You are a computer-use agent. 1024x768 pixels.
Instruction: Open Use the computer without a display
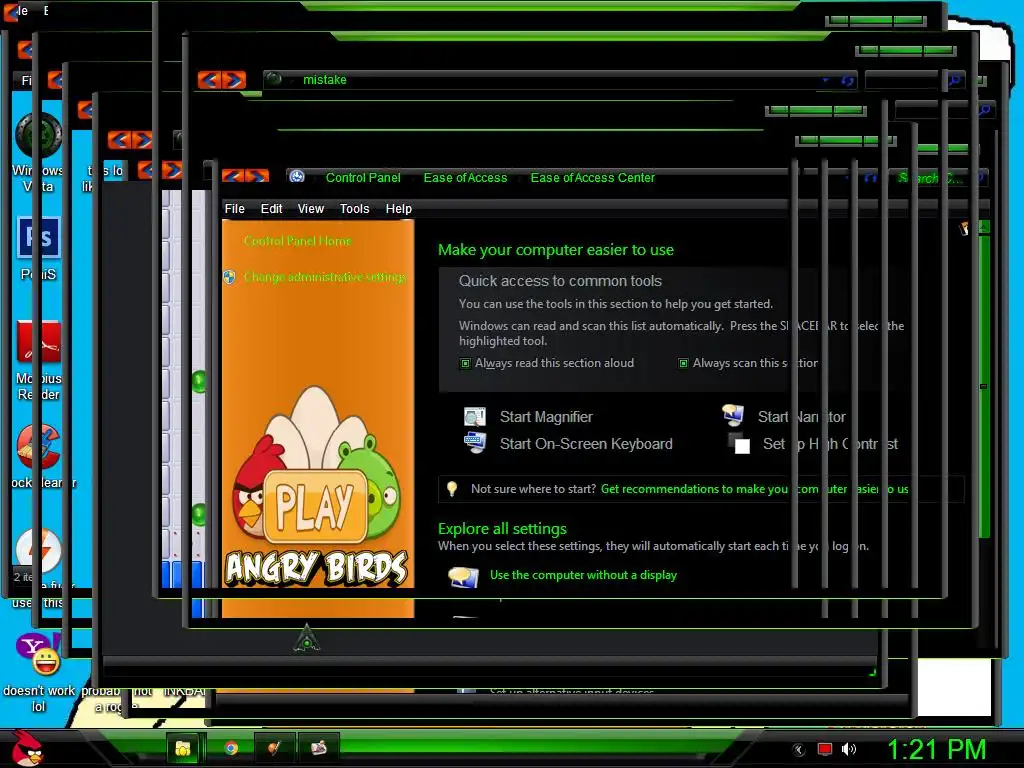point(583,575)
